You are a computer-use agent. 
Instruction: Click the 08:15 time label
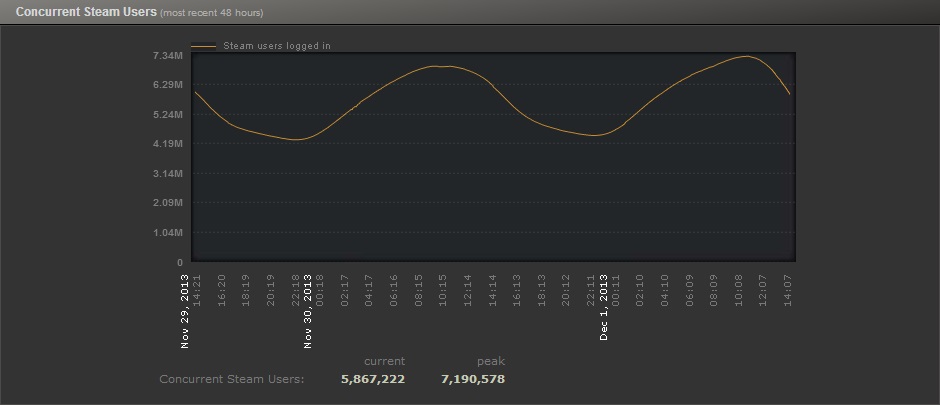[418, 291]
